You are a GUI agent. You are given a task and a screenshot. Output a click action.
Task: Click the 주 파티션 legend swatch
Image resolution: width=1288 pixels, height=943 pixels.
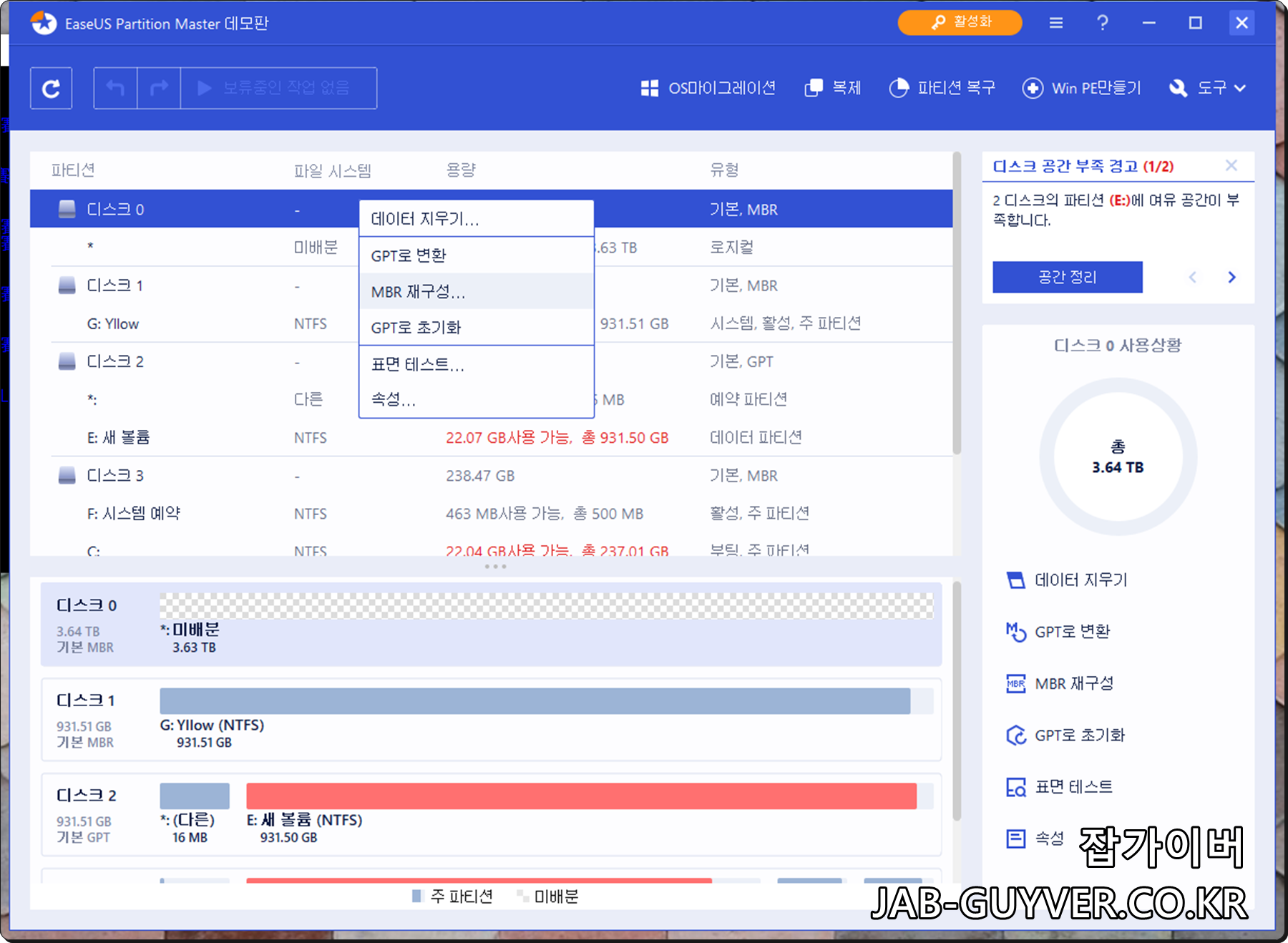point(418,896)
